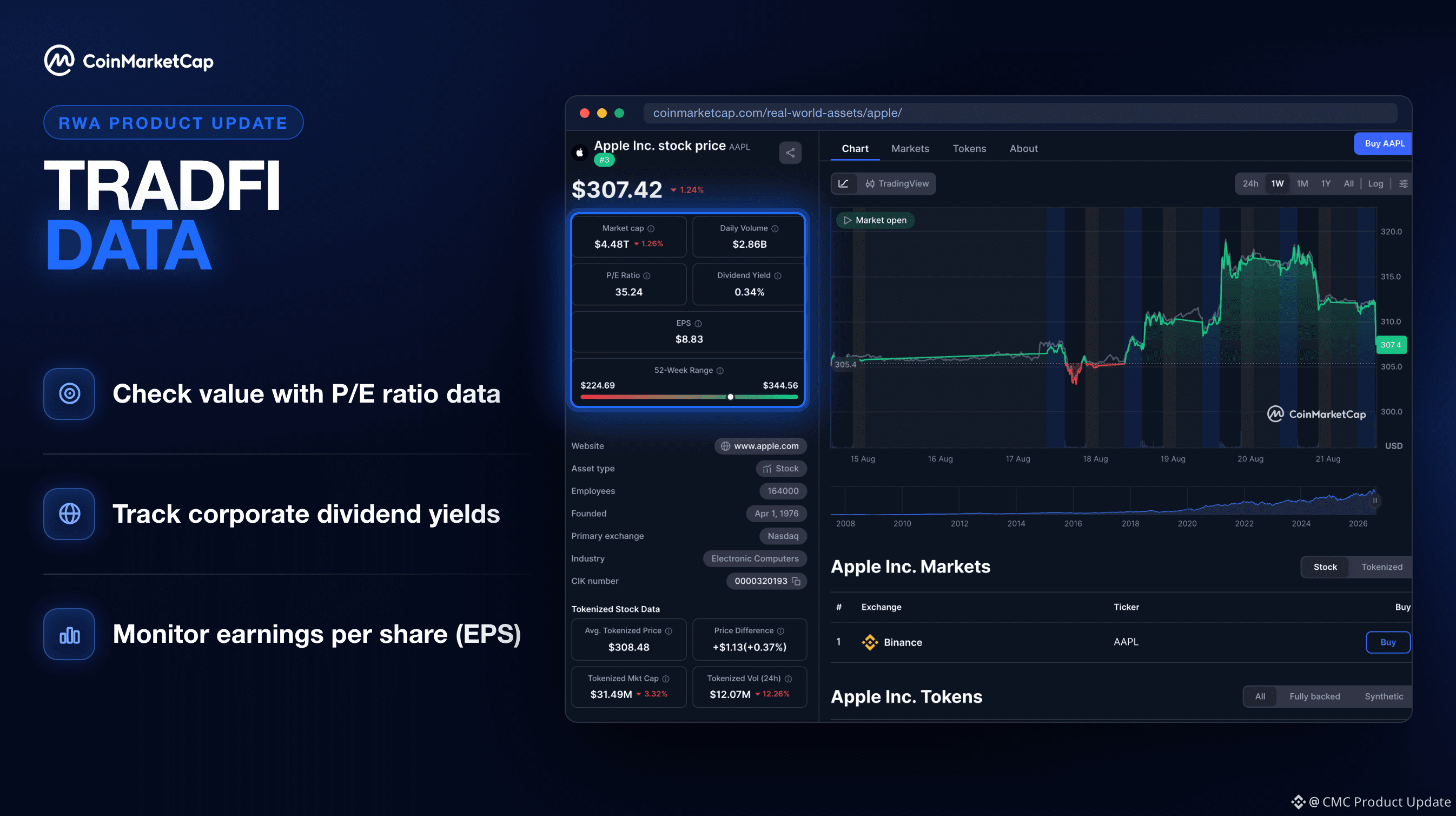Open the About tab
The image size is (1456, 816).
point(1024,149)
